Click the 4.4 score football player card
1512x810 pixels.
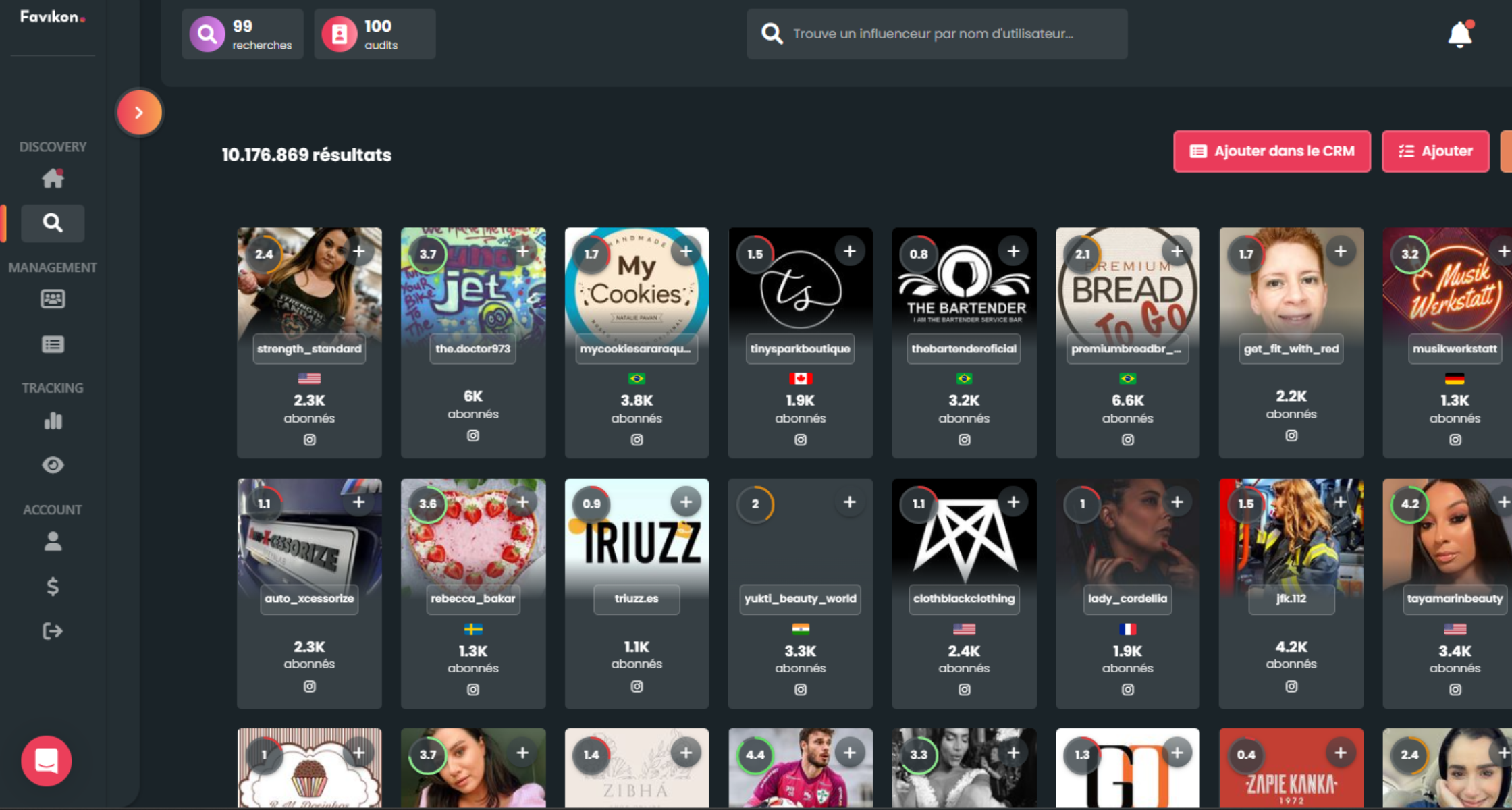[x=801, y=769]
